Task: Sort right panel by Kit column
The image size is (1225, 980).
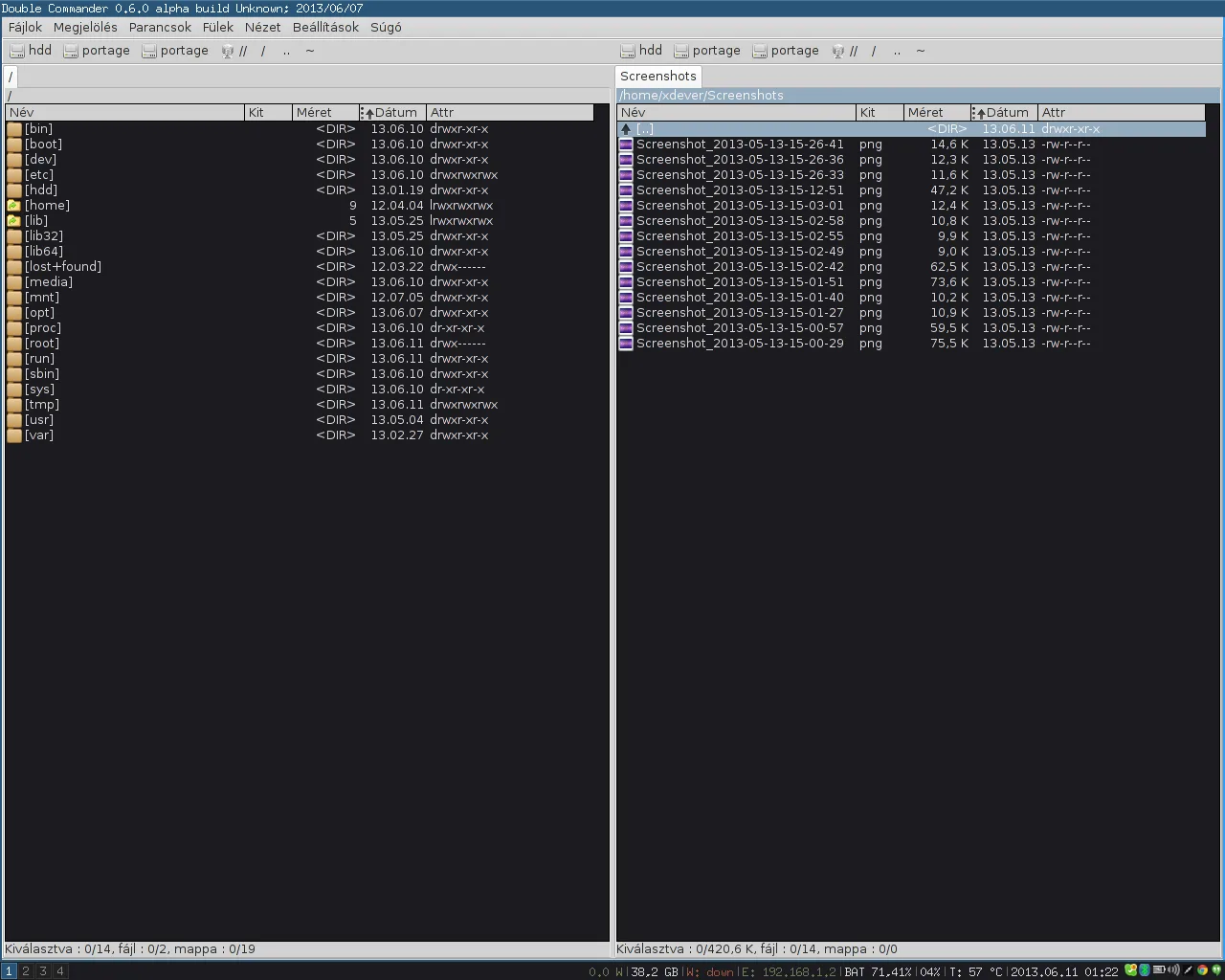Action: 880,113
